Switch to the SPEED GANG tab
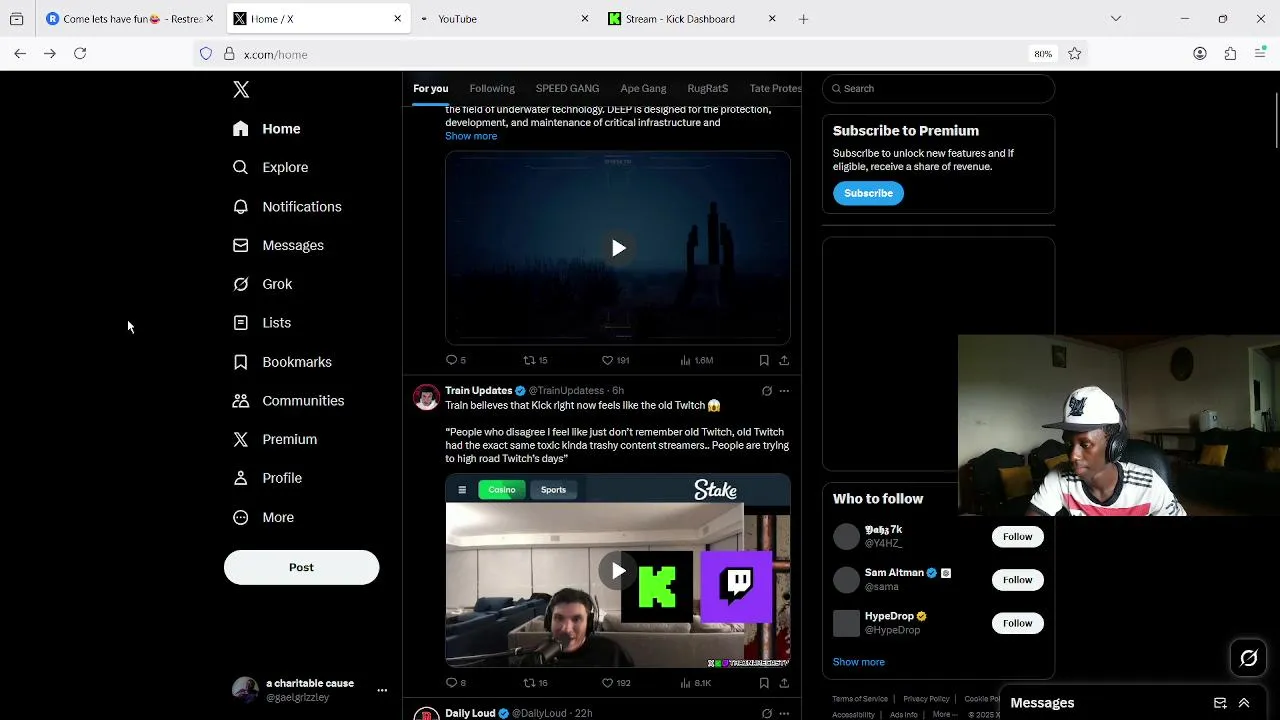The height and width of the screenshot is (720, 1280). coord(567,89)
